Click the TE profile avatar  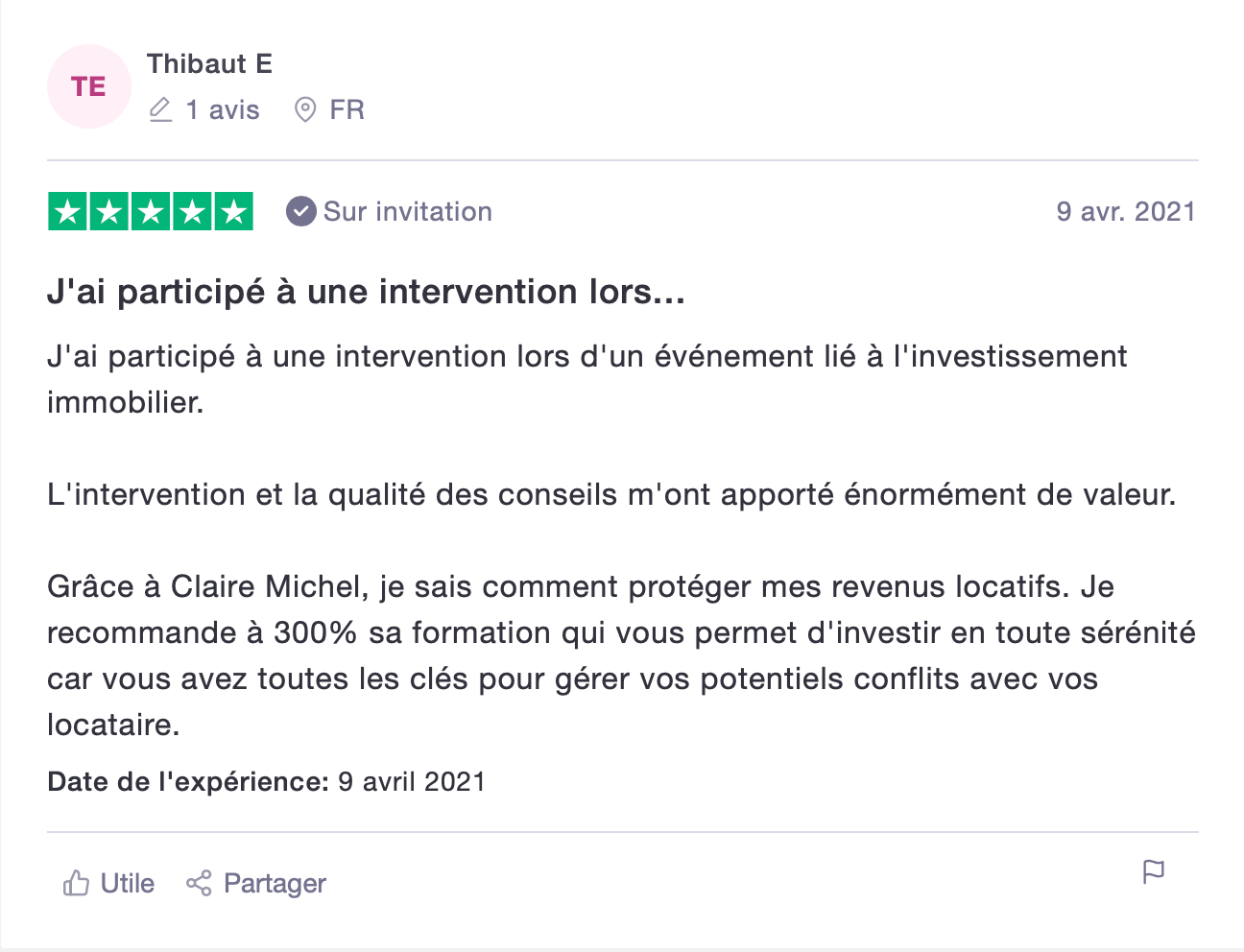tap(88, 86)
